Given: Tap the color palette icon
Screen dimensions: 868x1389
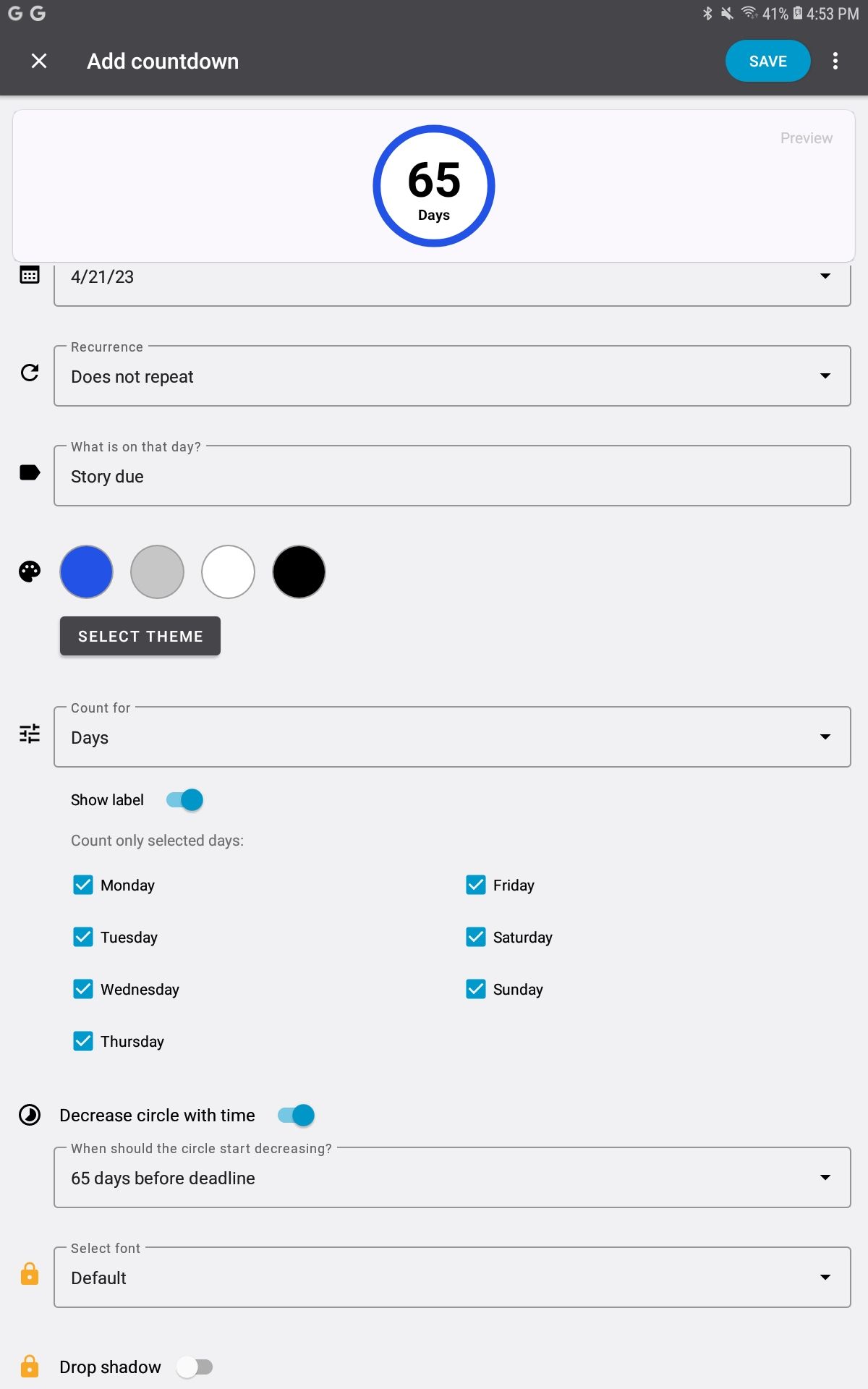Looking at the screenshot, I should point(30,572).
